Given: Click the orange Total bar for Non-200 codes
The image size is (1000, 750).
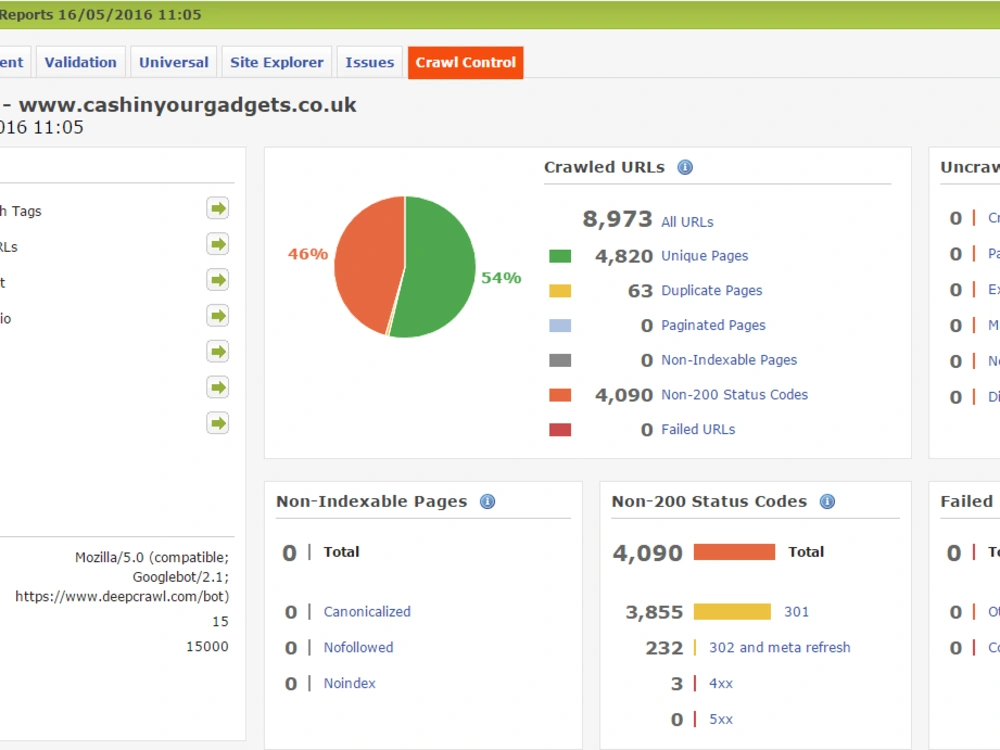Looking at the screenshot, I should pos(734,552).
